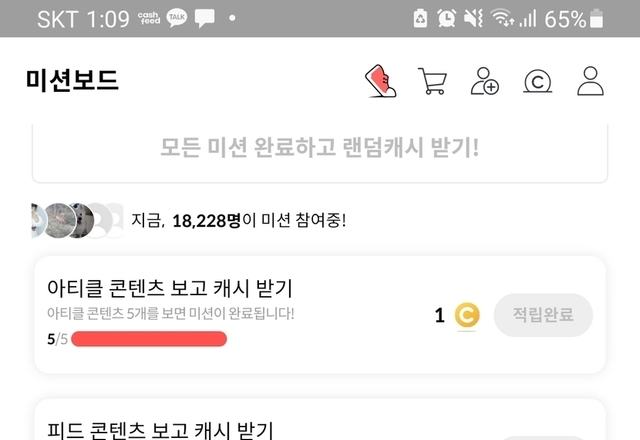Tap the gold coin reward icon
The height and width of the screenshot is (440, 640).
[466, 316]
